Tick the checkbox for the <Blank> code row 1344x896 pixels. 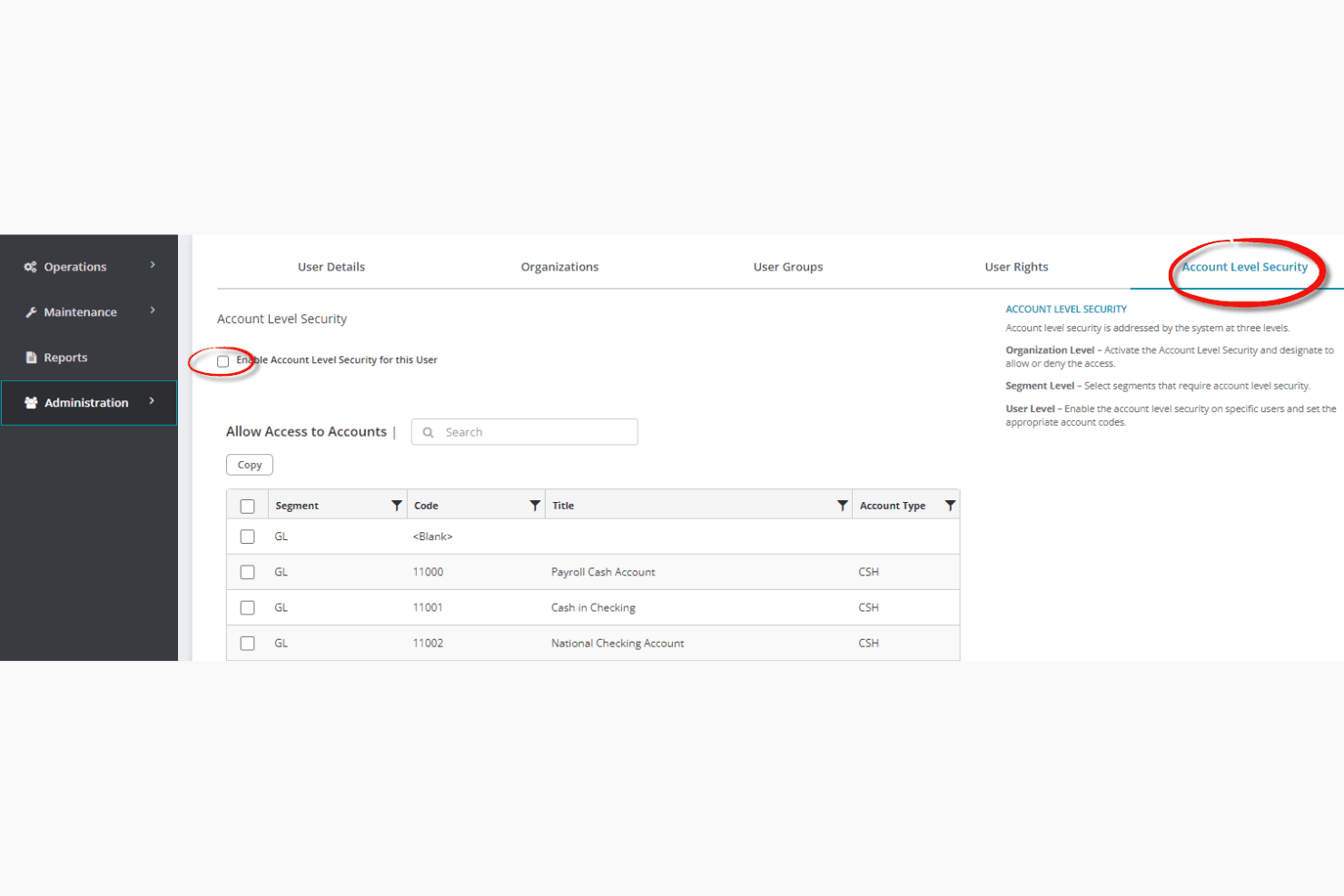[247, 537]
